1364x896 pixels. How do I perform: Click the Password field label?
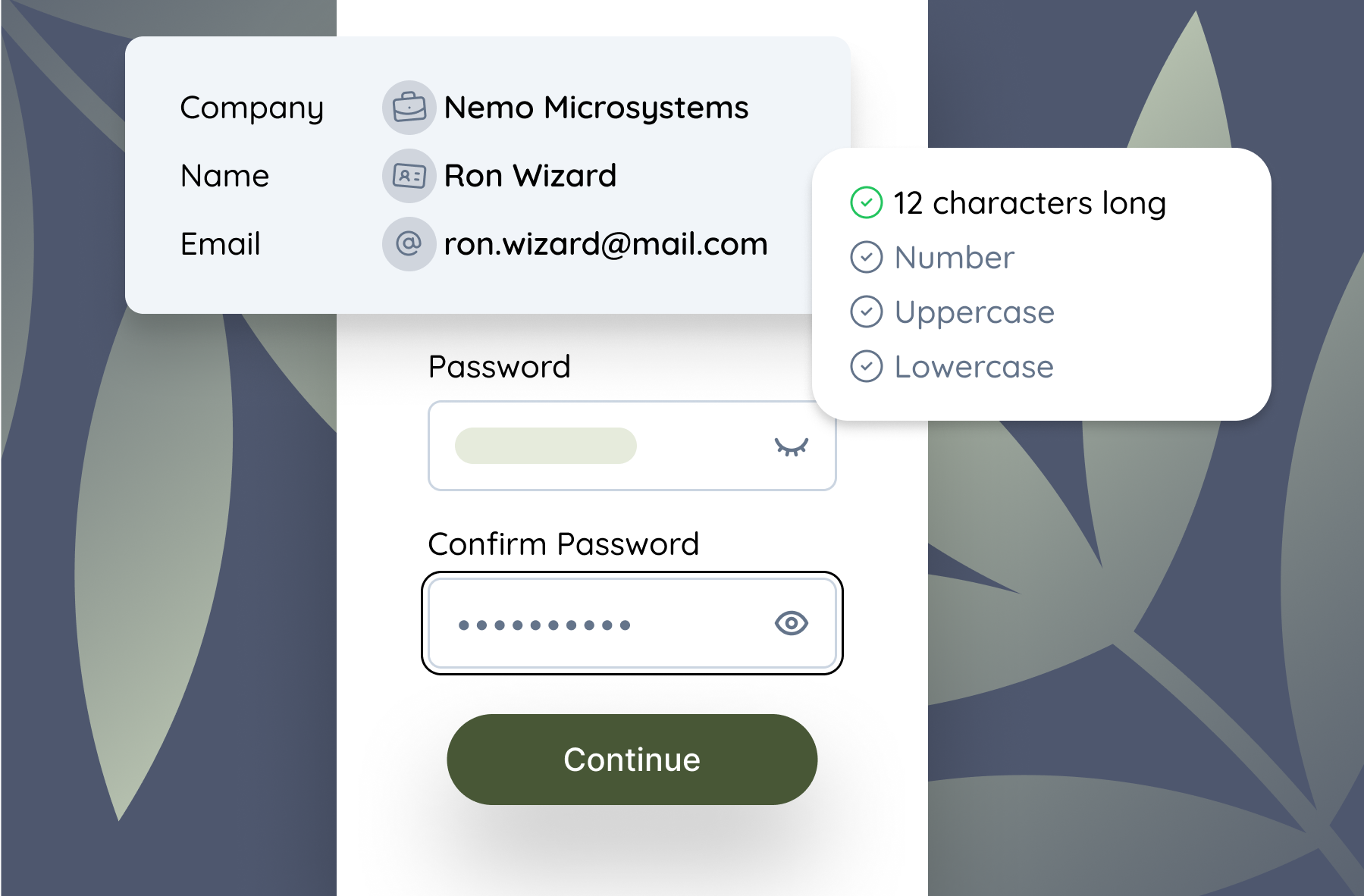coord(499,367)
